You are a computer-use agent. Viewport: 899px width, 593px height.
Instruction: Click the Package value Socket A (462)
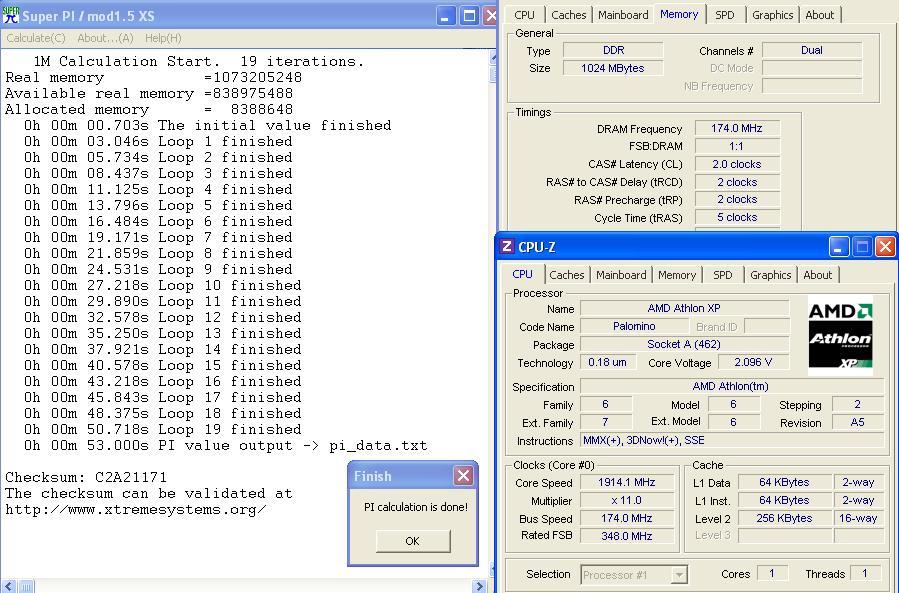685,344
